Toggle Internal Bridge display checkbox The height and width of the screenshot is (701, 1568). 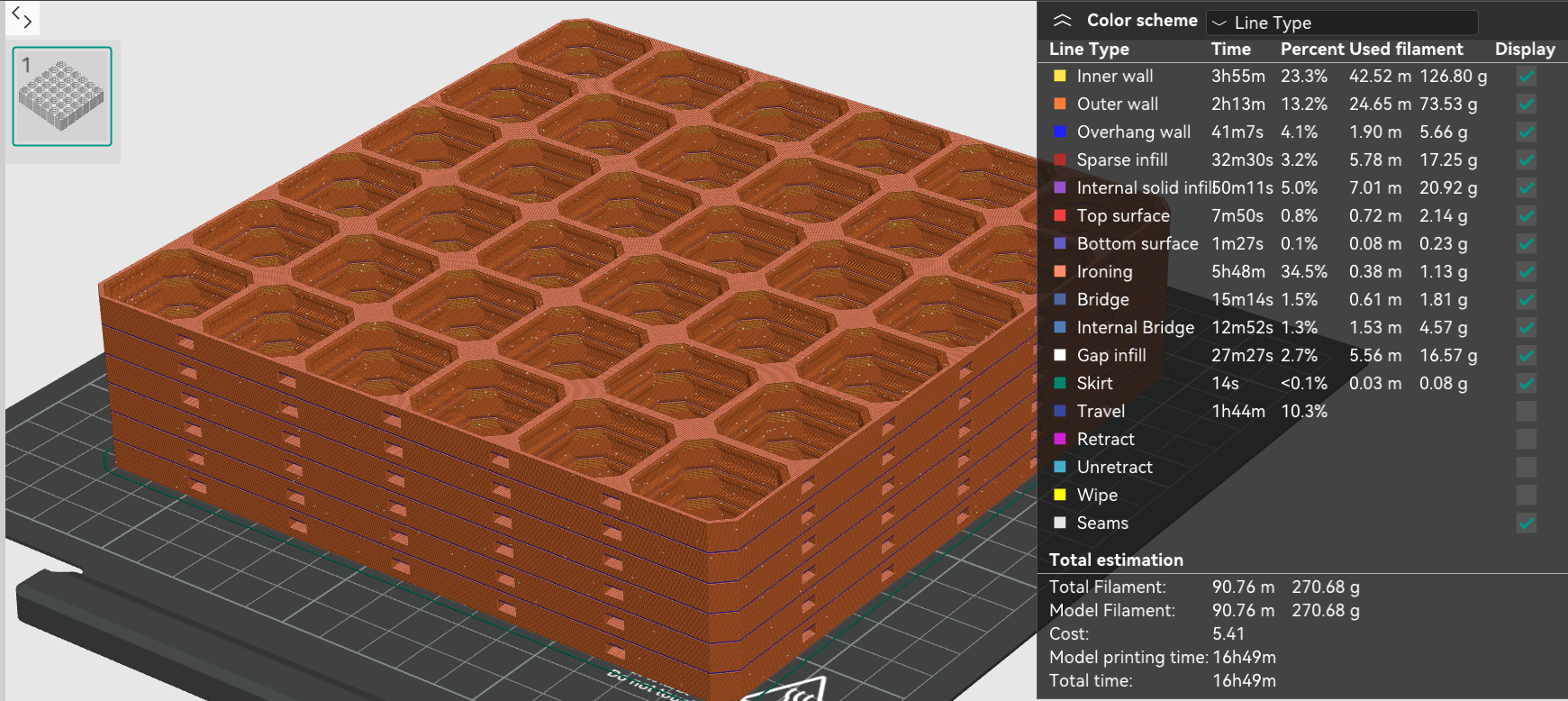click(1526, 328)
